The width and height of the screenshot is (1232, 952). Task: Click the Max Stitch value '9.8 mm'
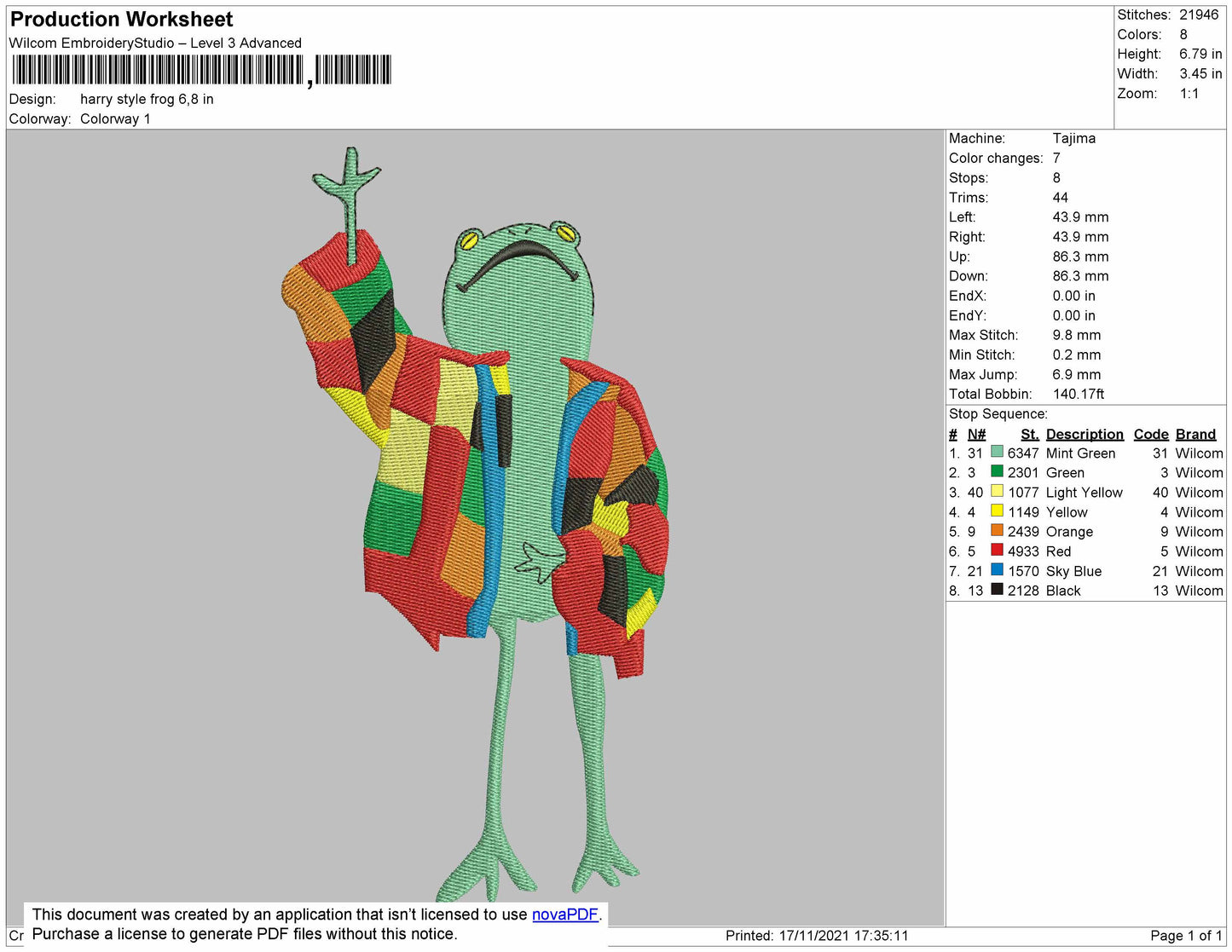(1076, 335)
